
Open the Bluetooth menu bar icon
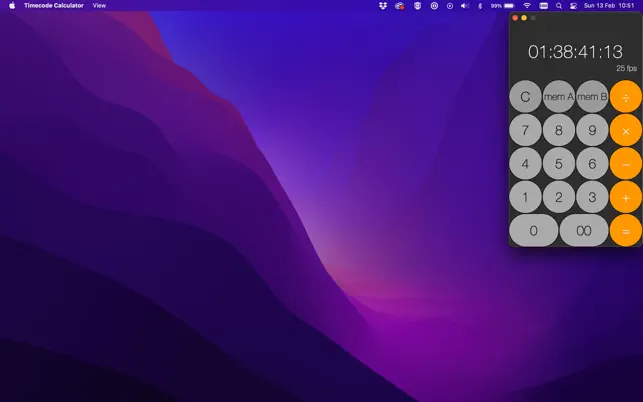[x=480, y=6]
